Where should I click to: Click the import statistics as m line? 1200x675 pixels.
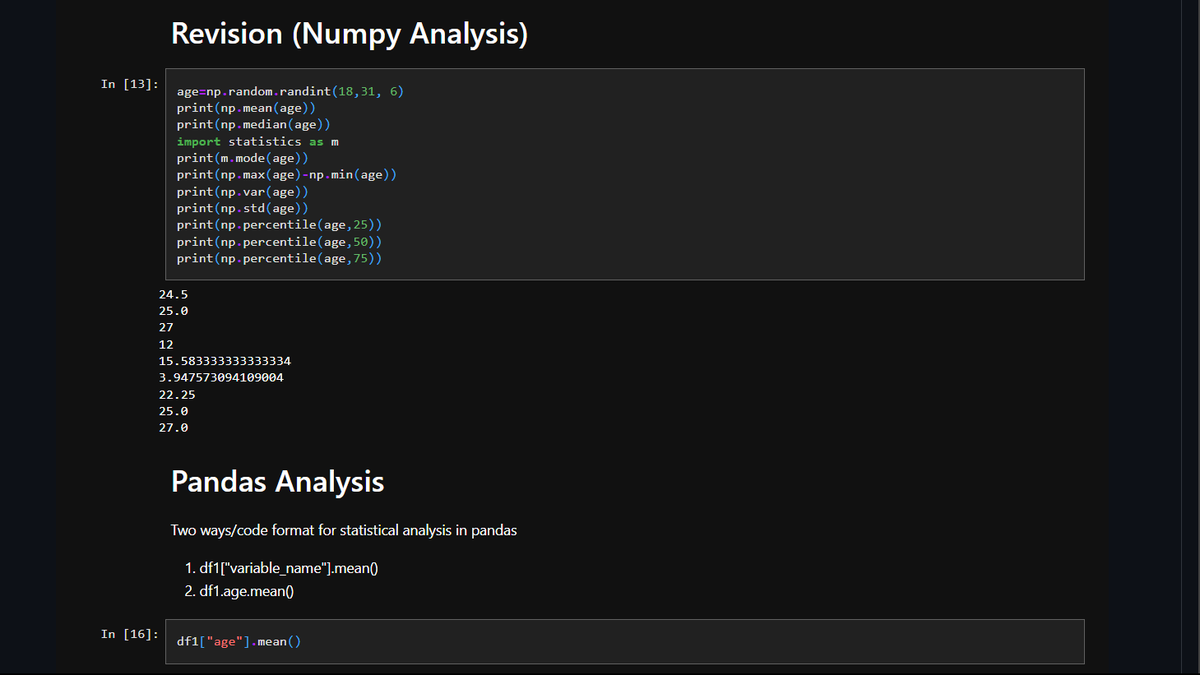[x=259, y=142]
